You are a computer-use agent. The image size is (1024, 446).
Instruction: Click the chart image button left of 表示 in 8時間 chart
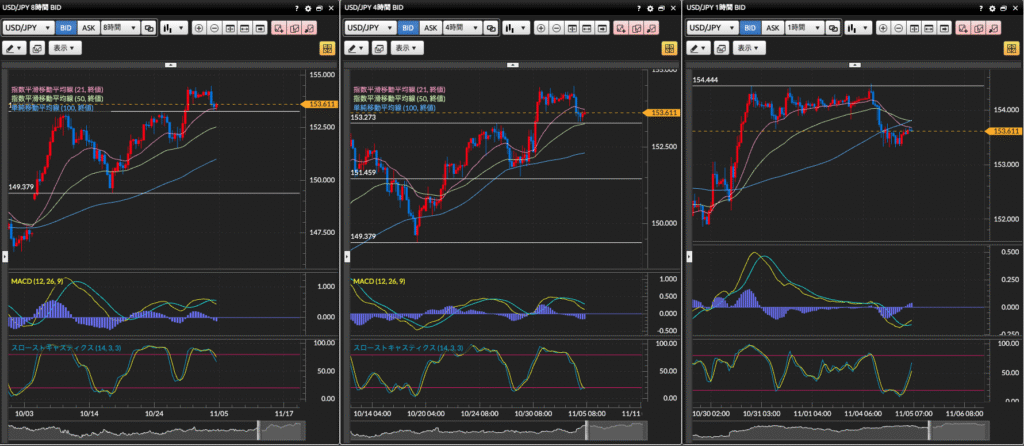(x=37, y=48)
